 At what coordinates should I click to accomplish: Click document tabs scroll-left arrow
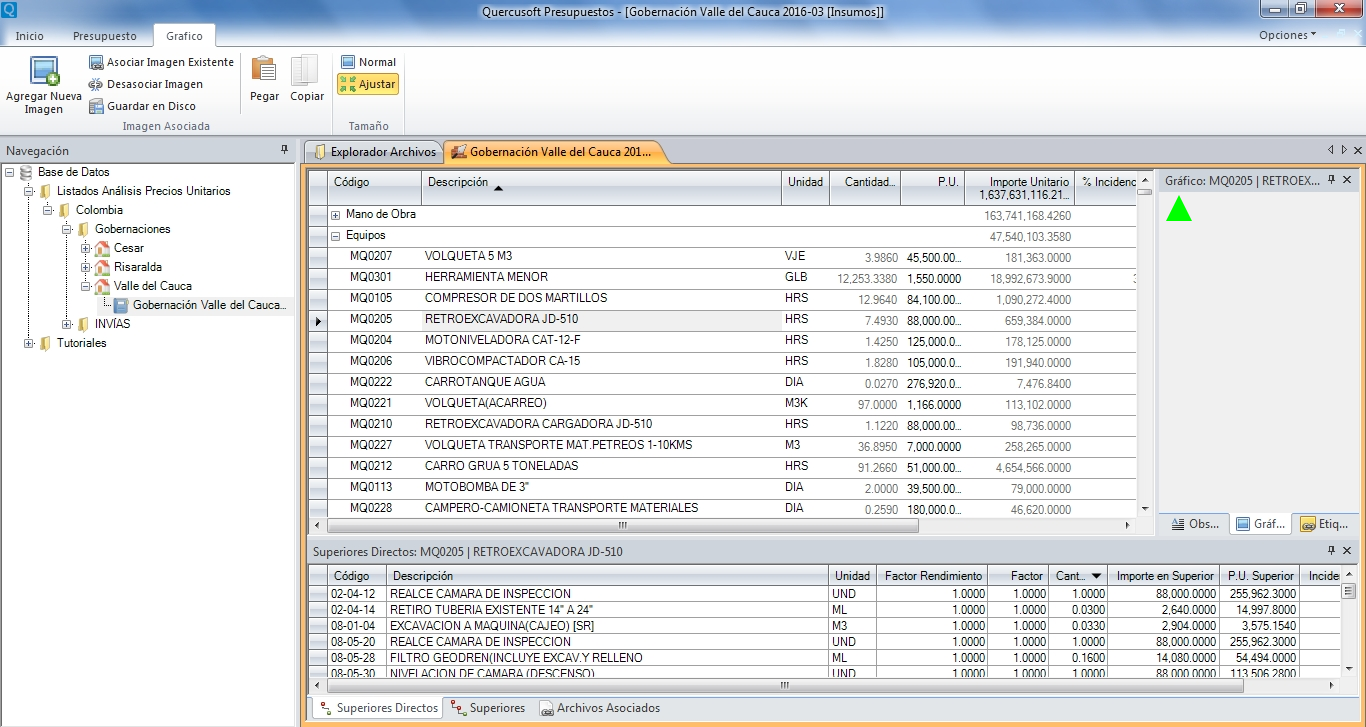[1331, 150]
